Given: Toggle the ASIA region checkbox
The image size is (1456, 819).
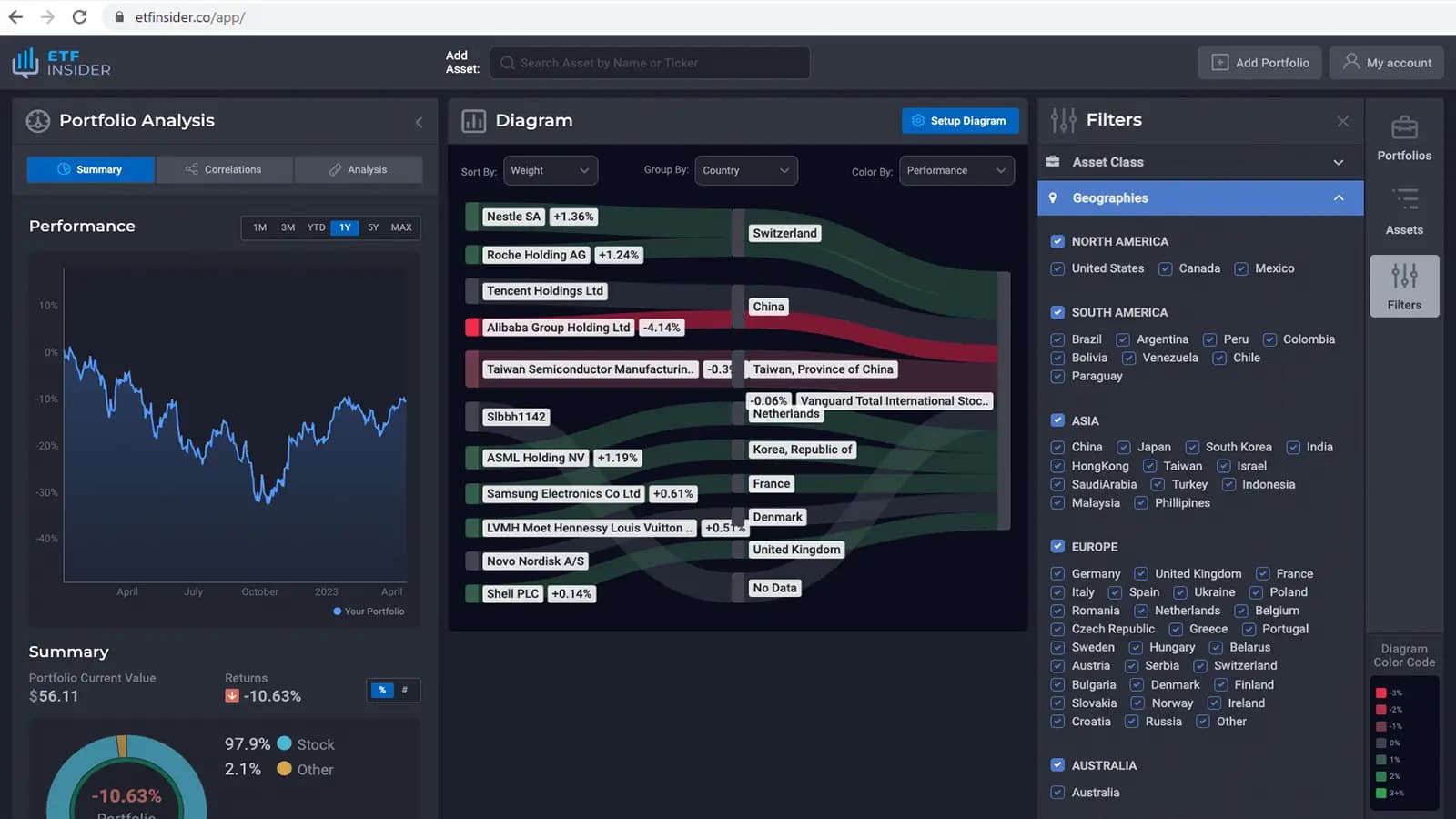Looking at the screenshot, I should coord(1057,420).
